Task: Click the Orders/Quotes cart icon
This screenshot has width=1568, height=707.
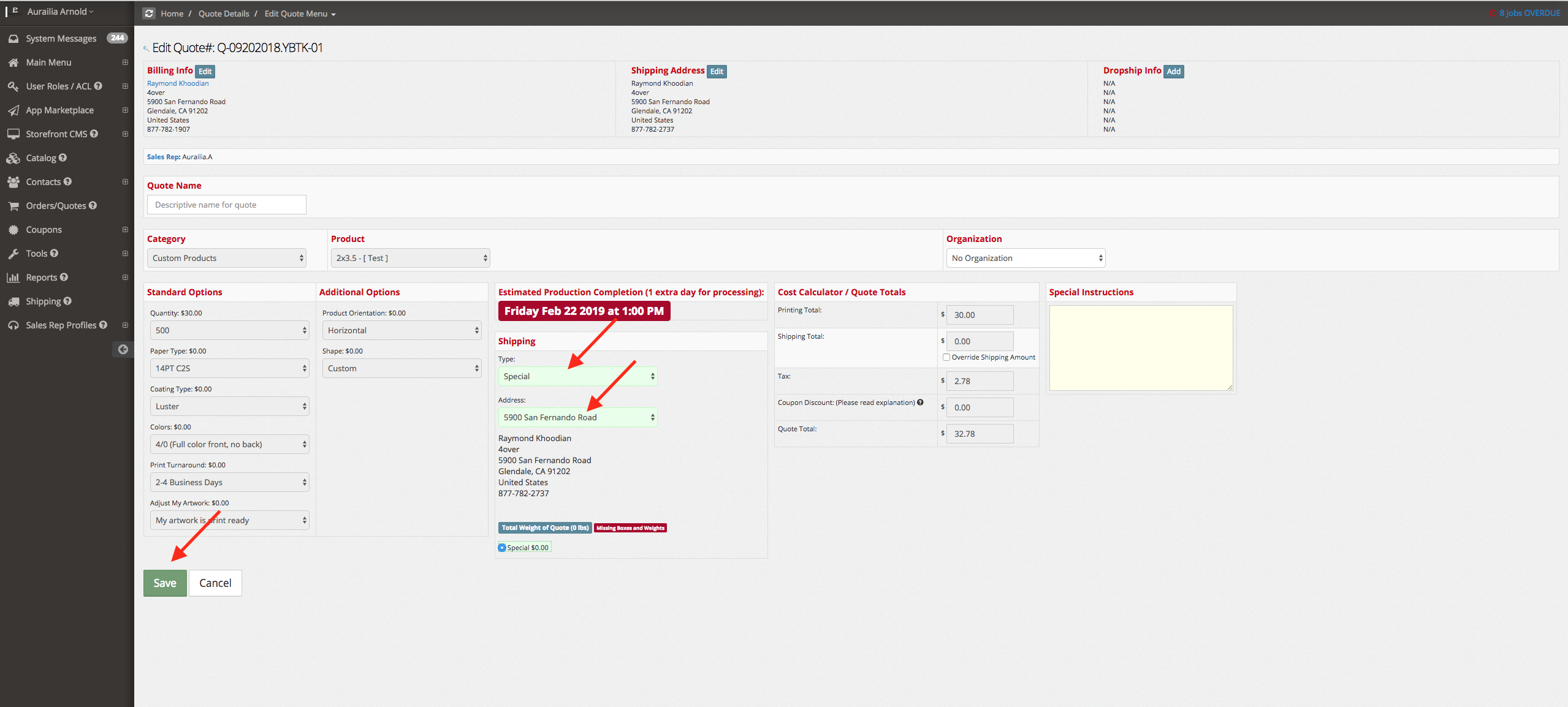Action: 13,206
